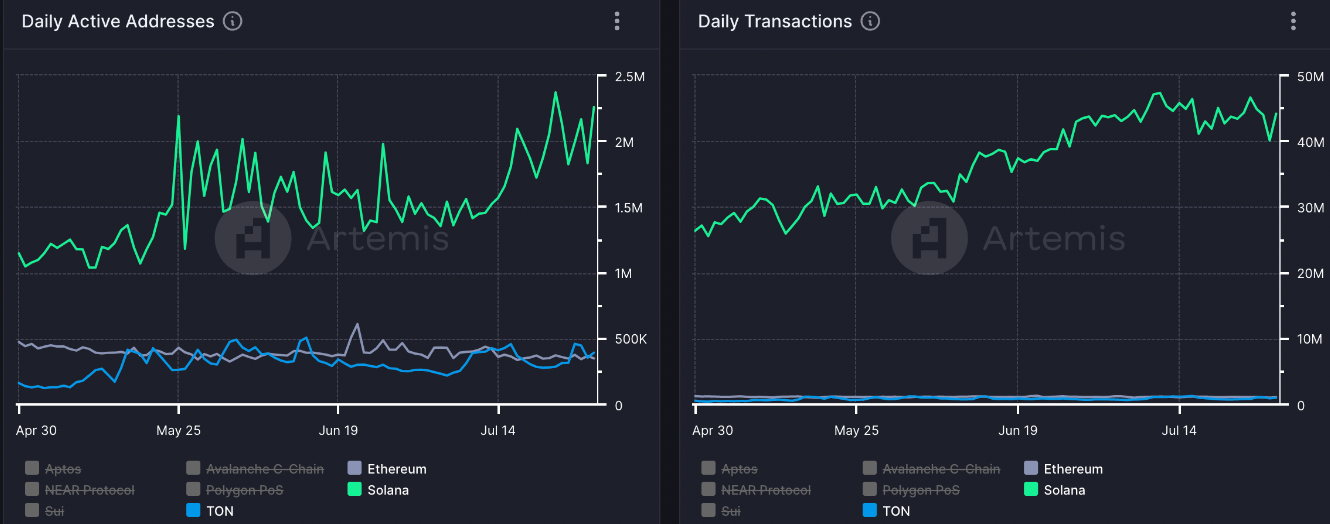Click the 2.5M axis value on Active Addresses
Screen dimensions: 1330x524
click(x=630, y=77)
